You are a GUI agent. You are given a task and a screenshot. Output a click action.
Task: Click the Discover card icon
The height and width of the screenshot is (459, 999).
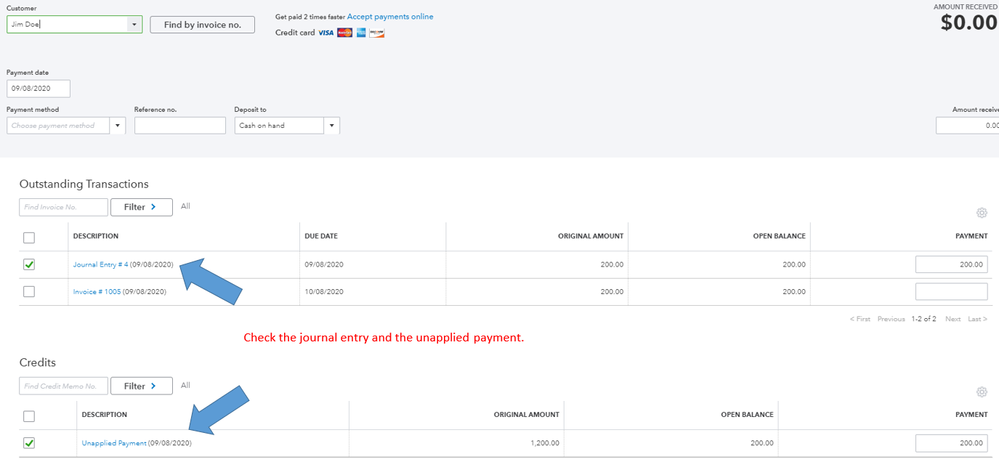(x=377, y=33)
